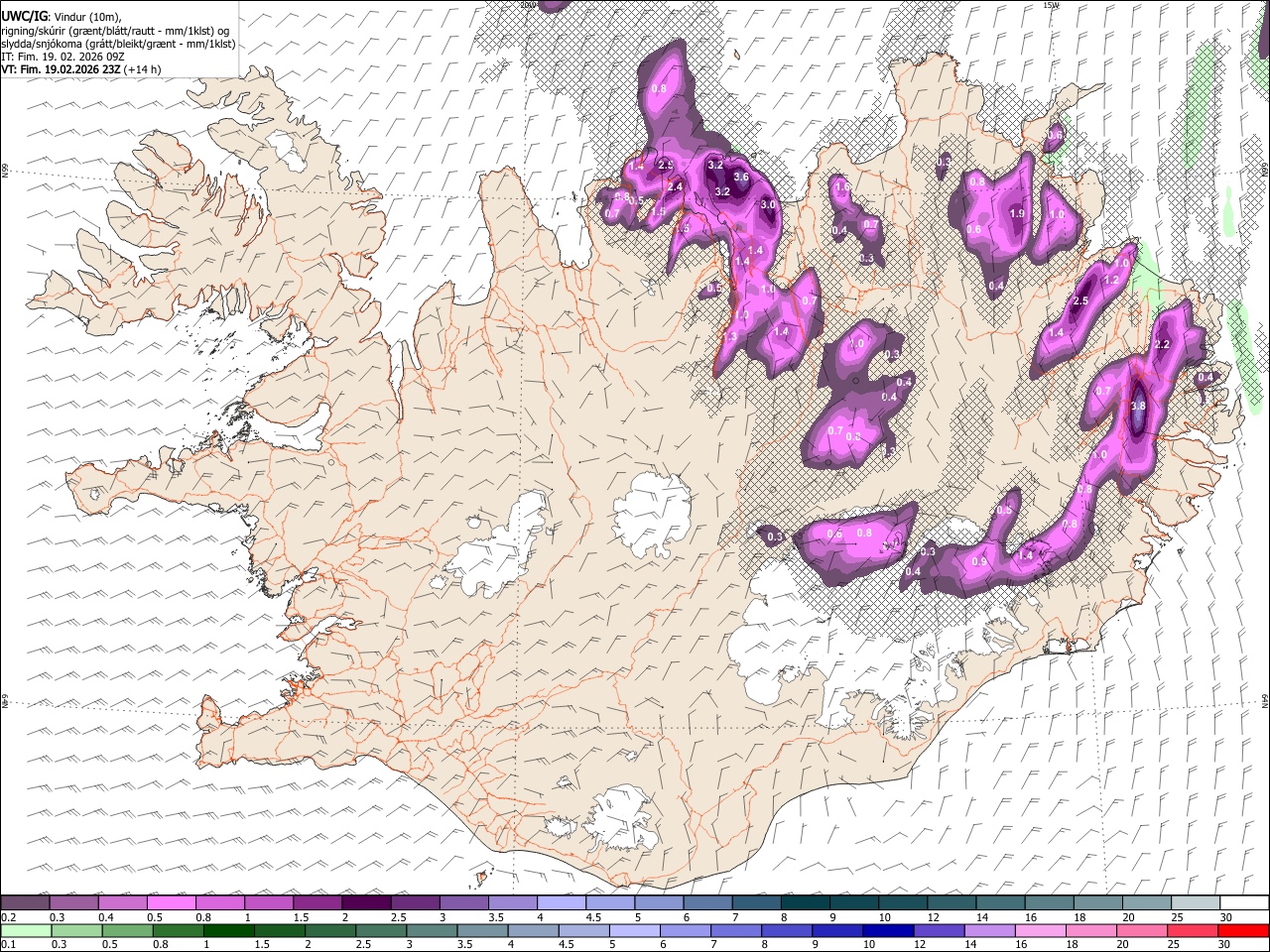This screenshot has height=952, width=1270.
Task: Select the rain legend swatch between 2.5 and 3
Action: tap(381, 931)
